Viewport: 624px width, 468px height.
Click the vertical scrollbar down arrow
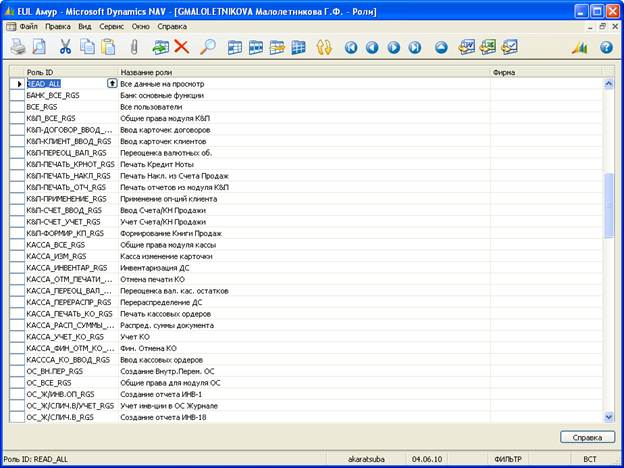click(609, 416)
